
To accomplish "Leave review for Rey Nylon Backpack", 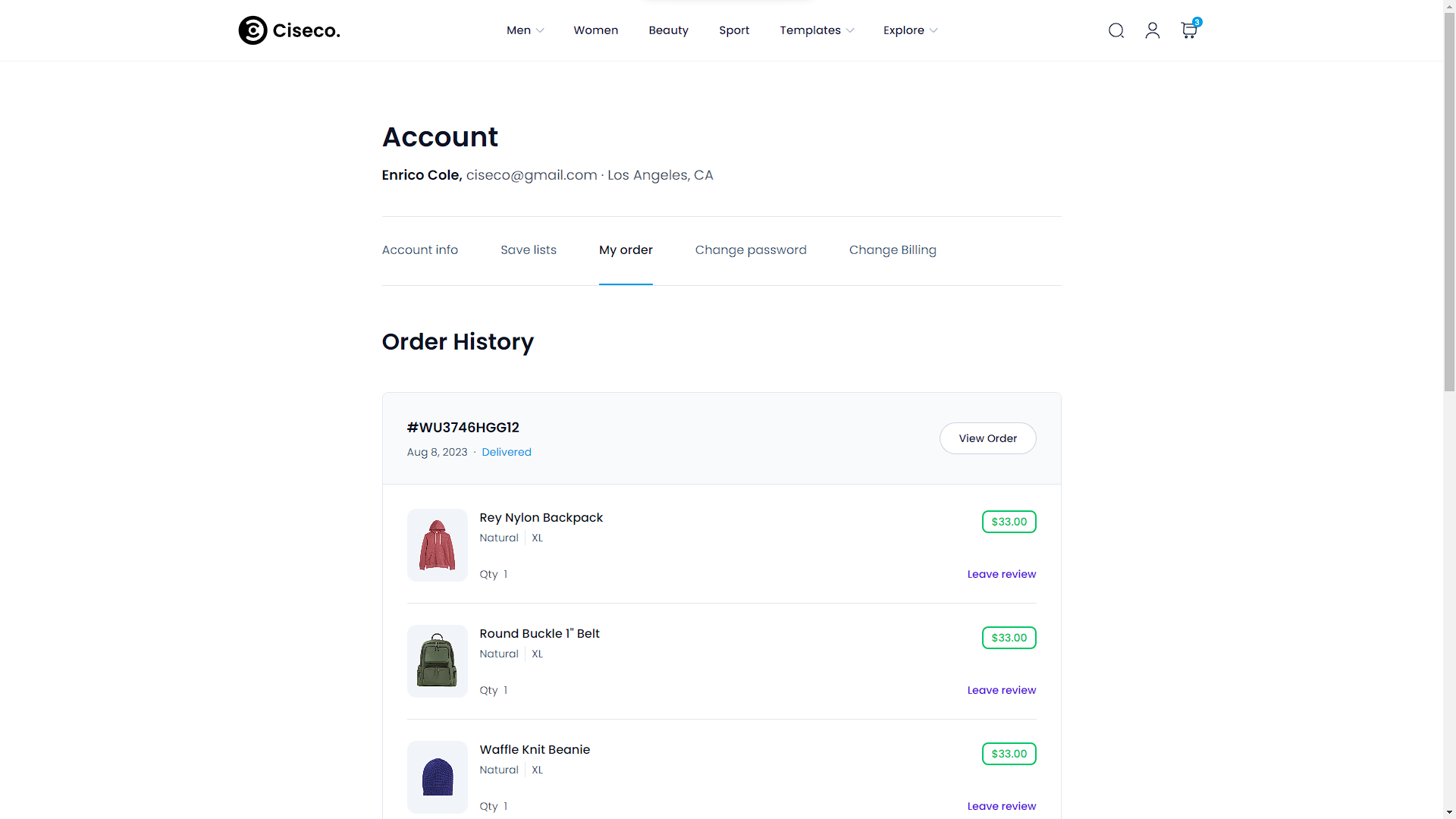I will (1001, 574).
